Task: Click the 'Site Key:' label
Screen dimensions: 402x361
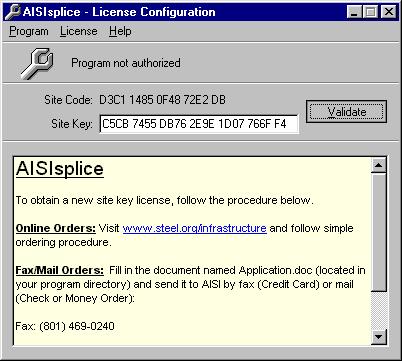Action: 72,124
